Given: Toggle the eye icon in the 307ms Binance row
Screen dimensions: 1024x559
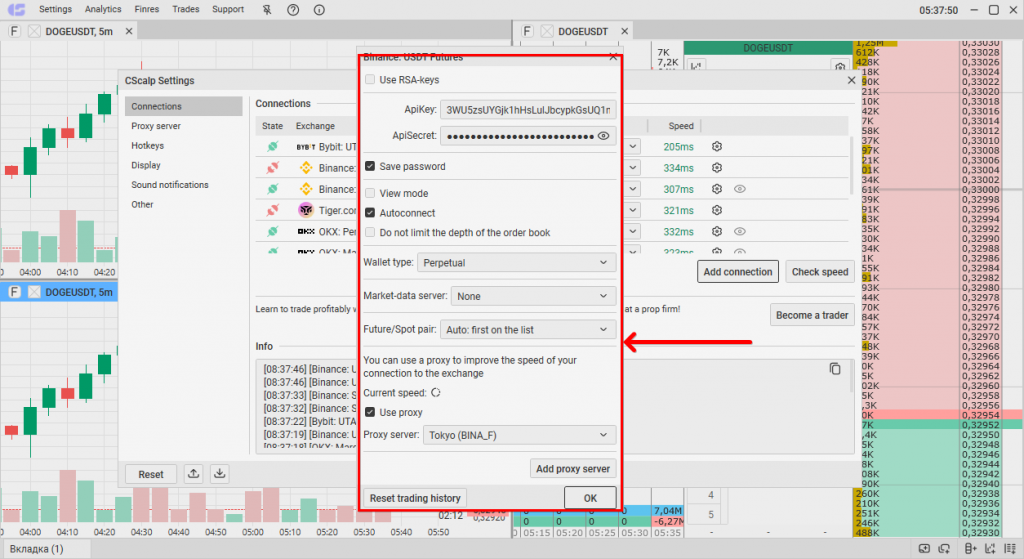Looking at the screenshot, I should coord(739,189).
